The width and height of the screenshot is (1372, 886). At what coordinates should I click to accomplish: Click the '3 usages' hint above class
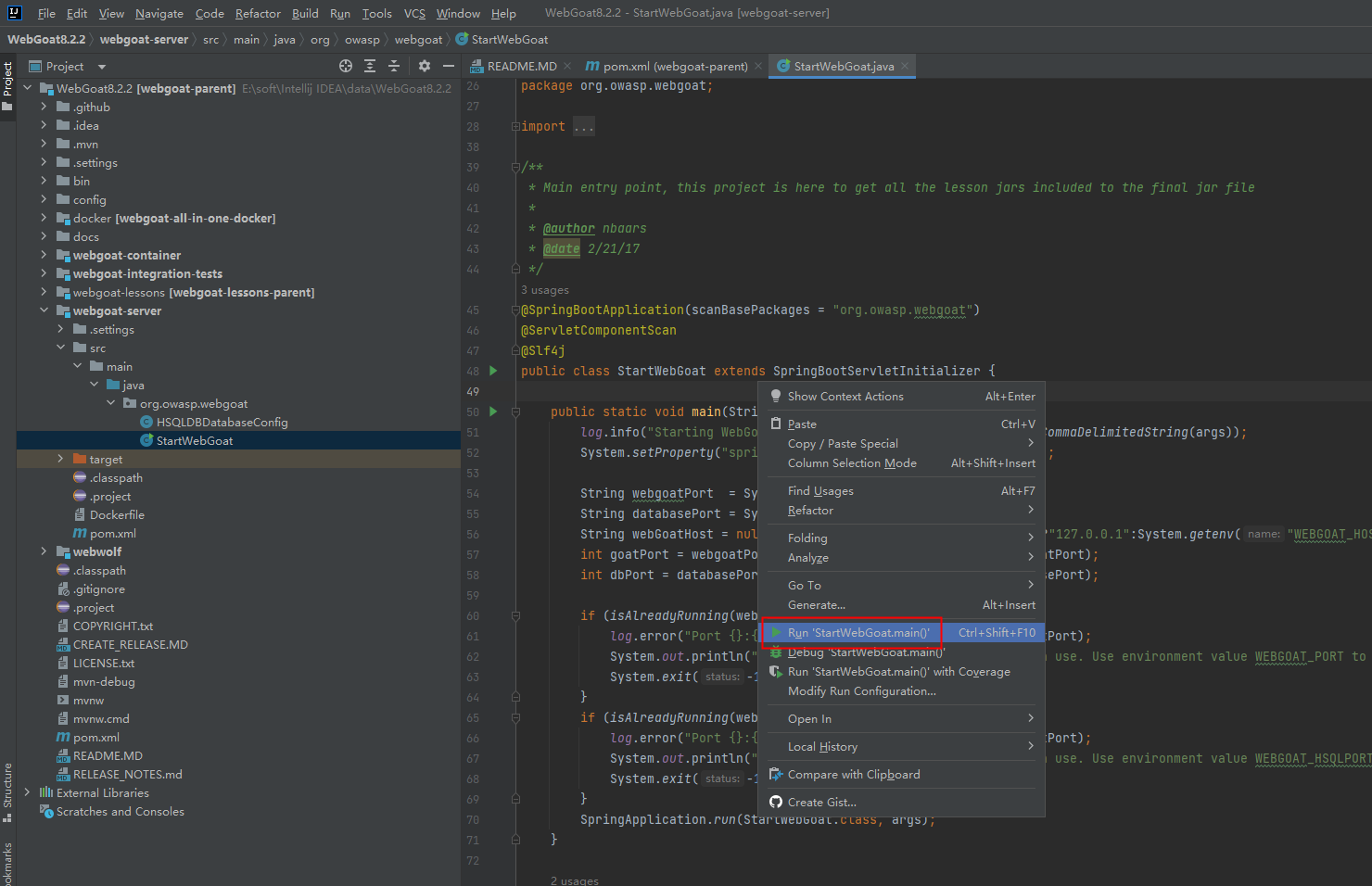point(545,290)
